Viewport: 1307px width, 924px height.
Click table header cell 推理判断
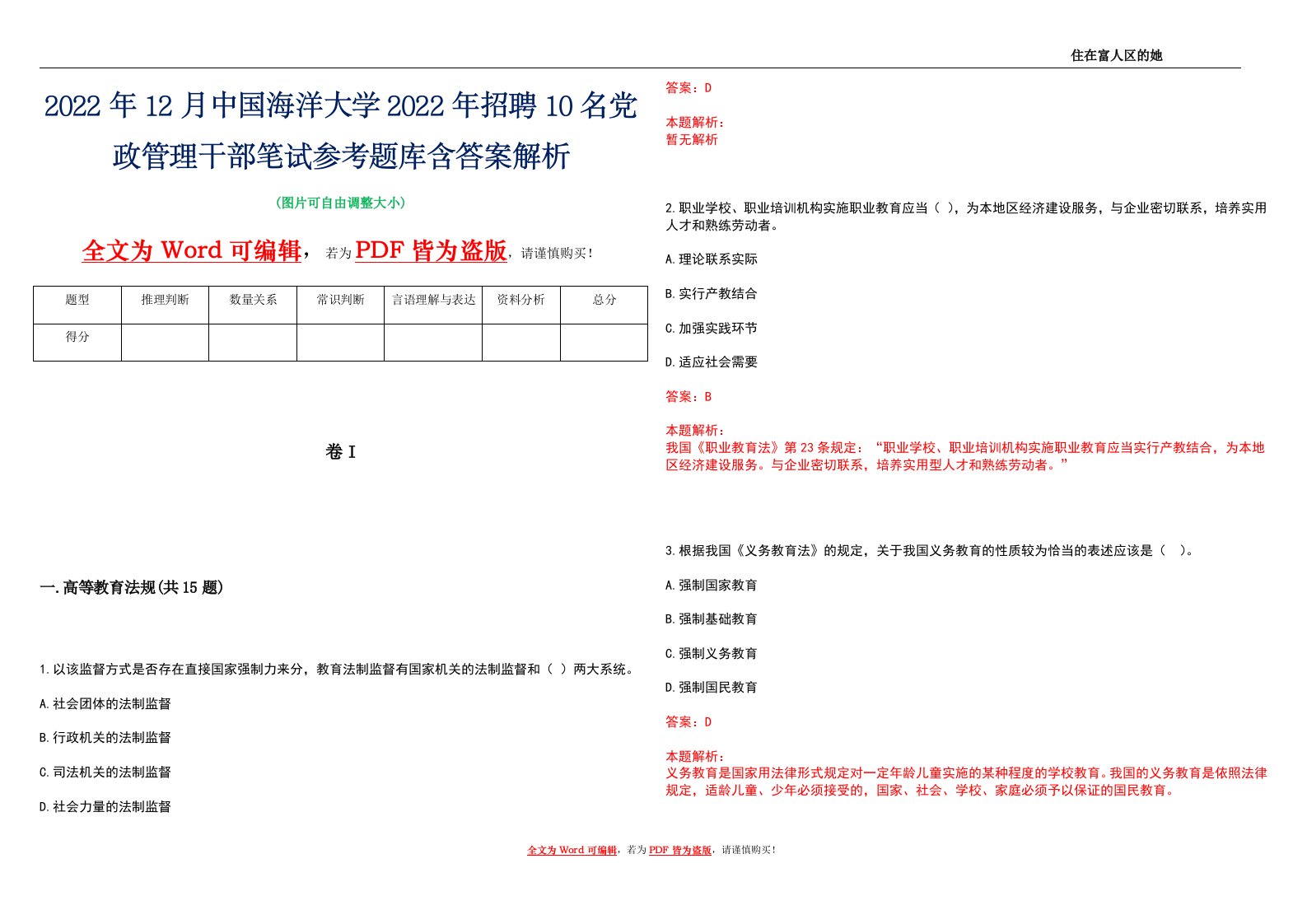[165, 305]
